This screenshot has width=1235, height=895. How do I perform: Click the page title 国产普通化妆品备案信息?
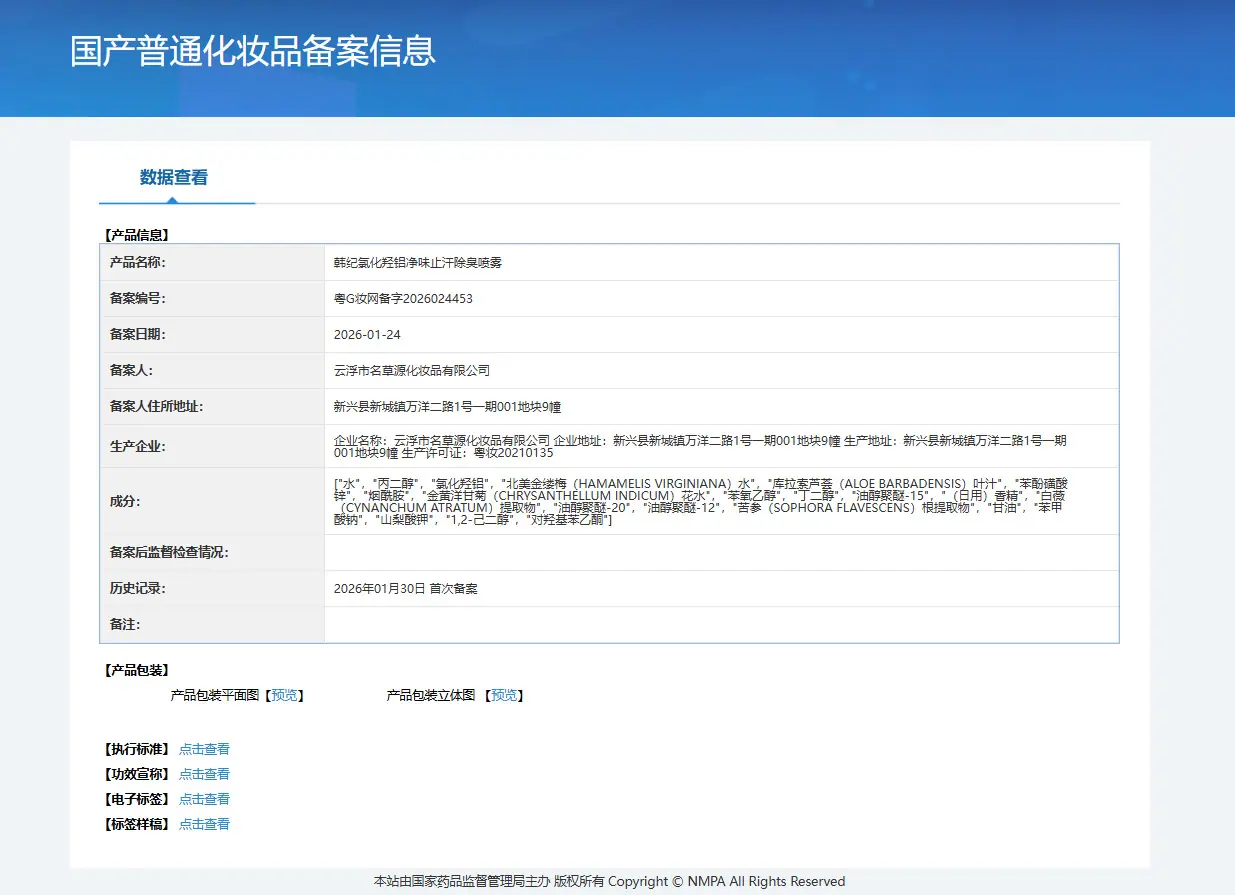253,51
